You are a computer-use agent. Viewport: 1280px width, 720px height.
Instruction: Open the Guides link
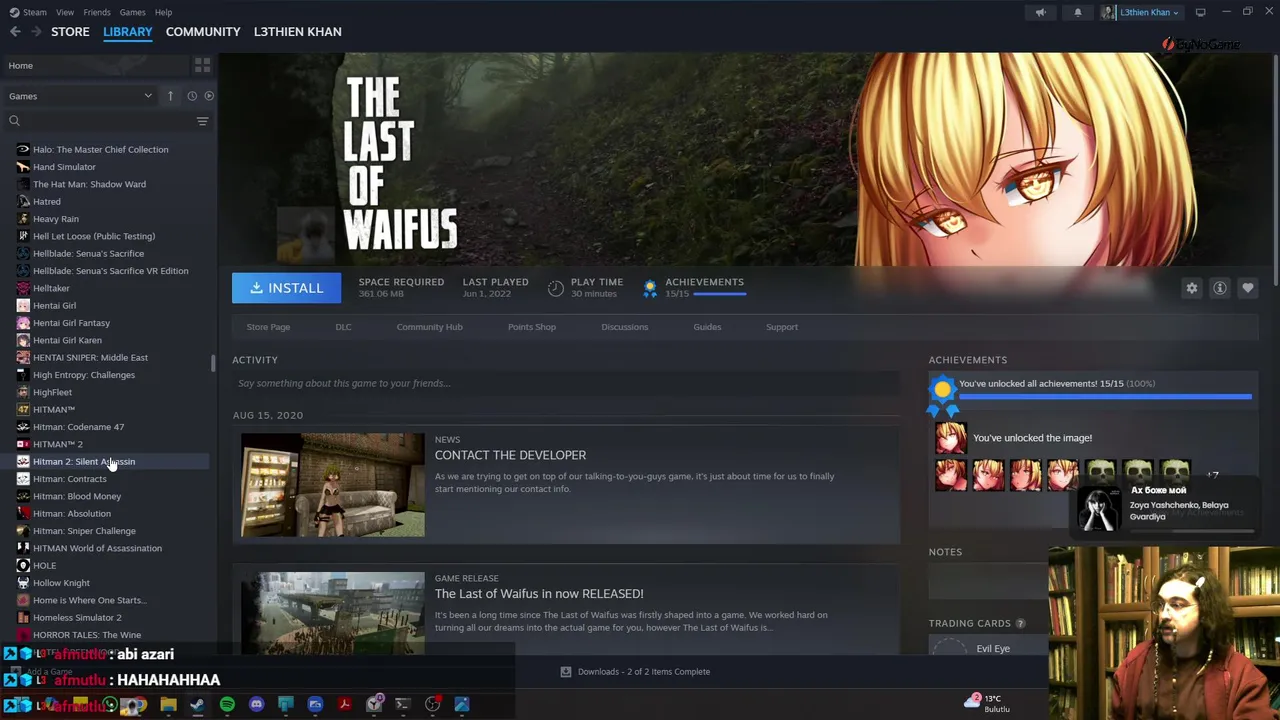point(707,327)
